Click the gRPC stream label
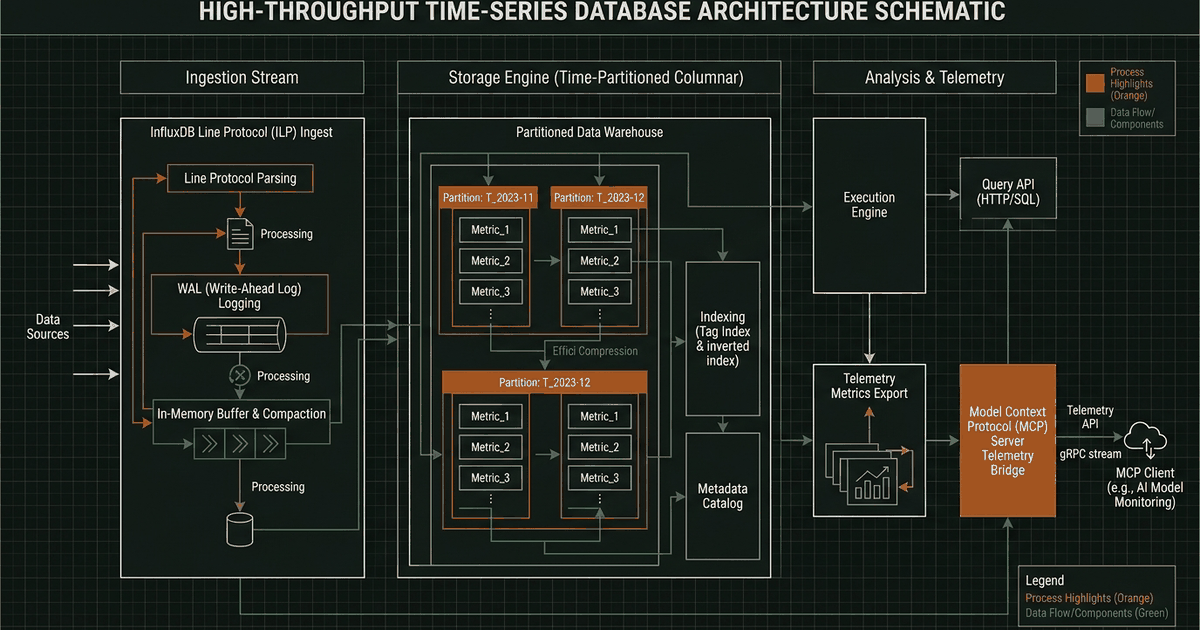Image resolution: width=1200 pixels, height=630 pixels. pyautogui.click(x=1091, y=453)
